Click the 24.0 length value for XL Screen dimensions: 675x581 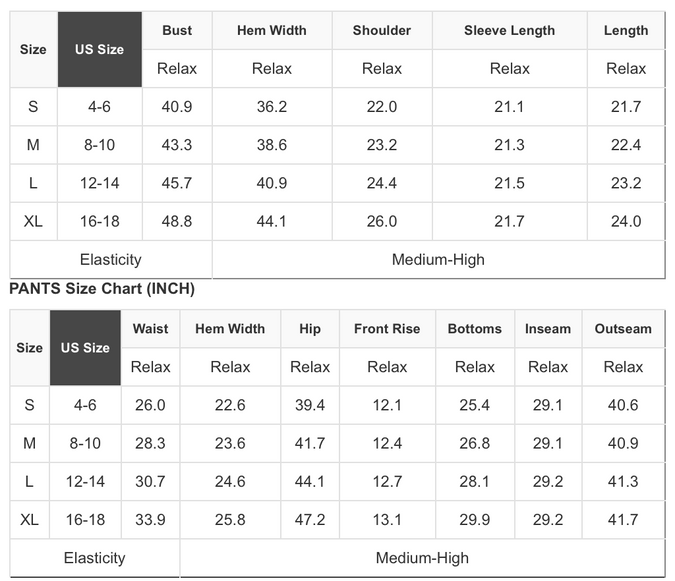[626, 221]
